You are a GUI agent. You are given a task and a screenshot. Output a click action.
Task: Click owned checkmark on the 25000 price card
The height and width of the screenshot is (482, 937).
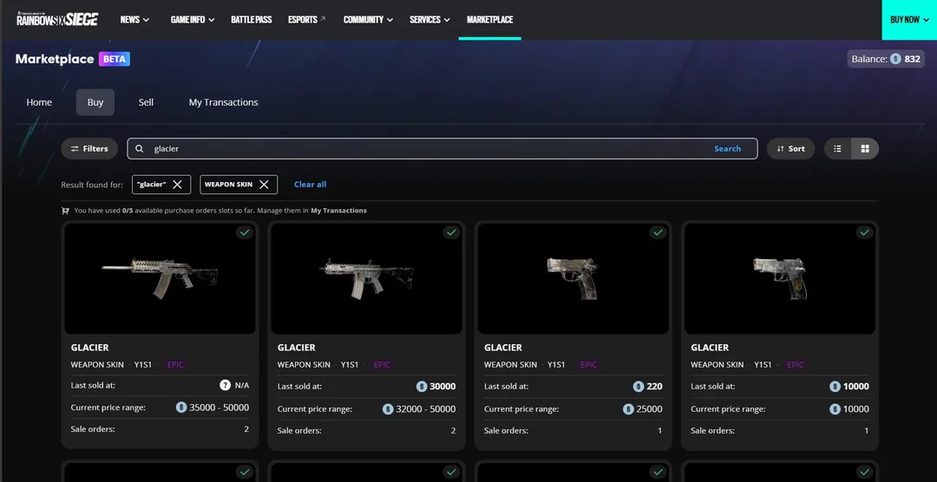point(658,232)
